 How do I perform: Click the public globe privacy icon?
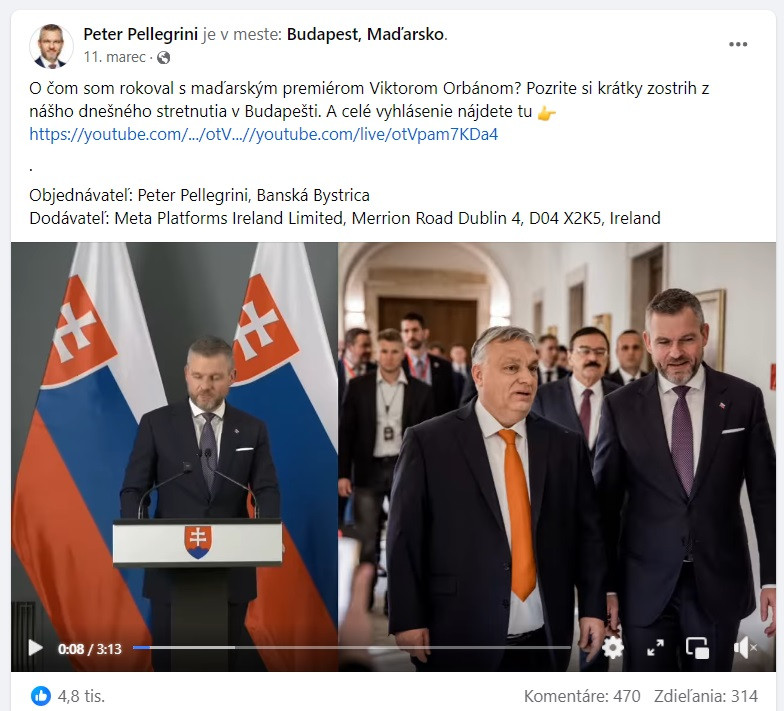tap(164, 58)
